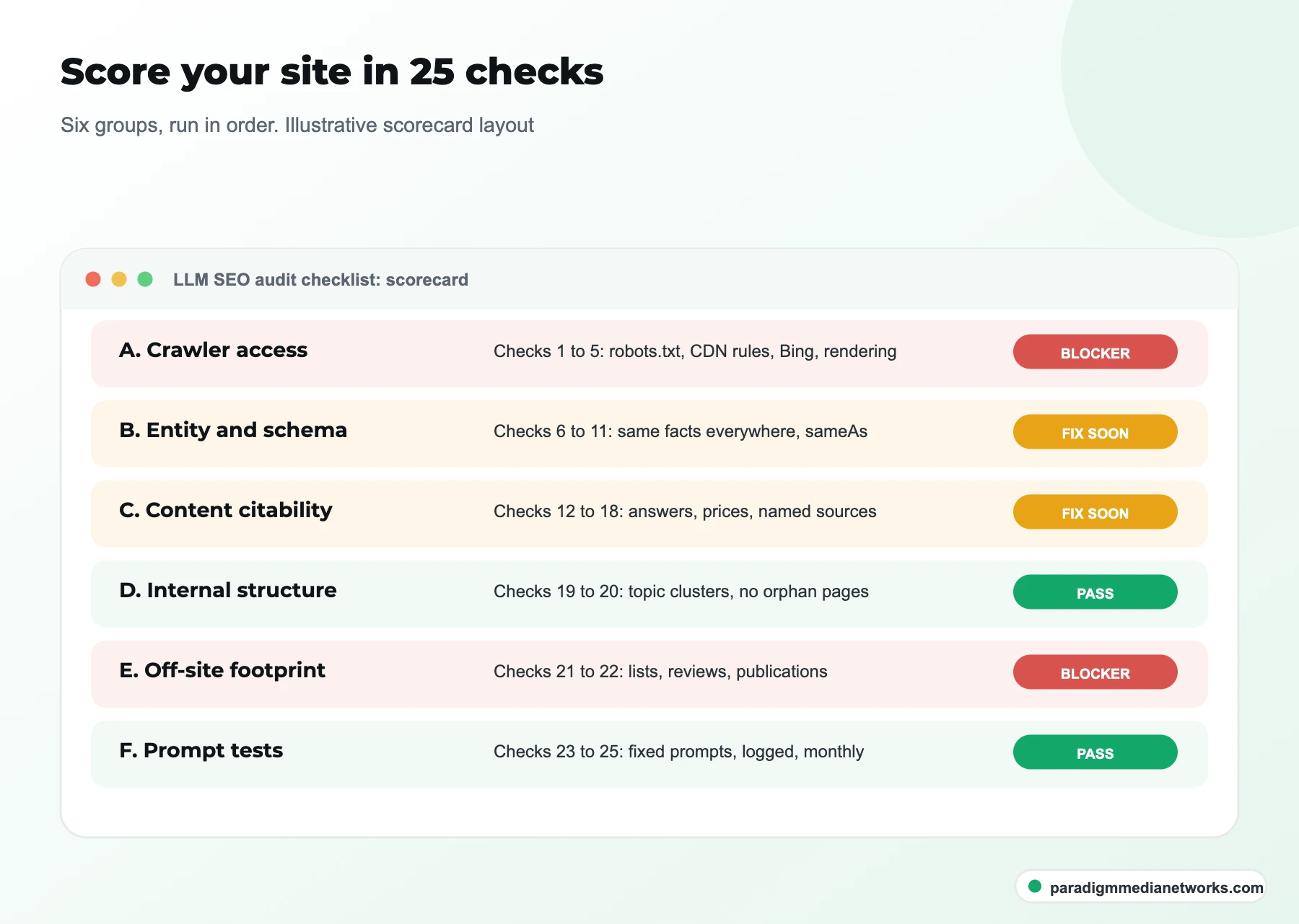Click the 'Six groups, run in order' subtitle
This screenshot has width=1299, height=924.
297,125
